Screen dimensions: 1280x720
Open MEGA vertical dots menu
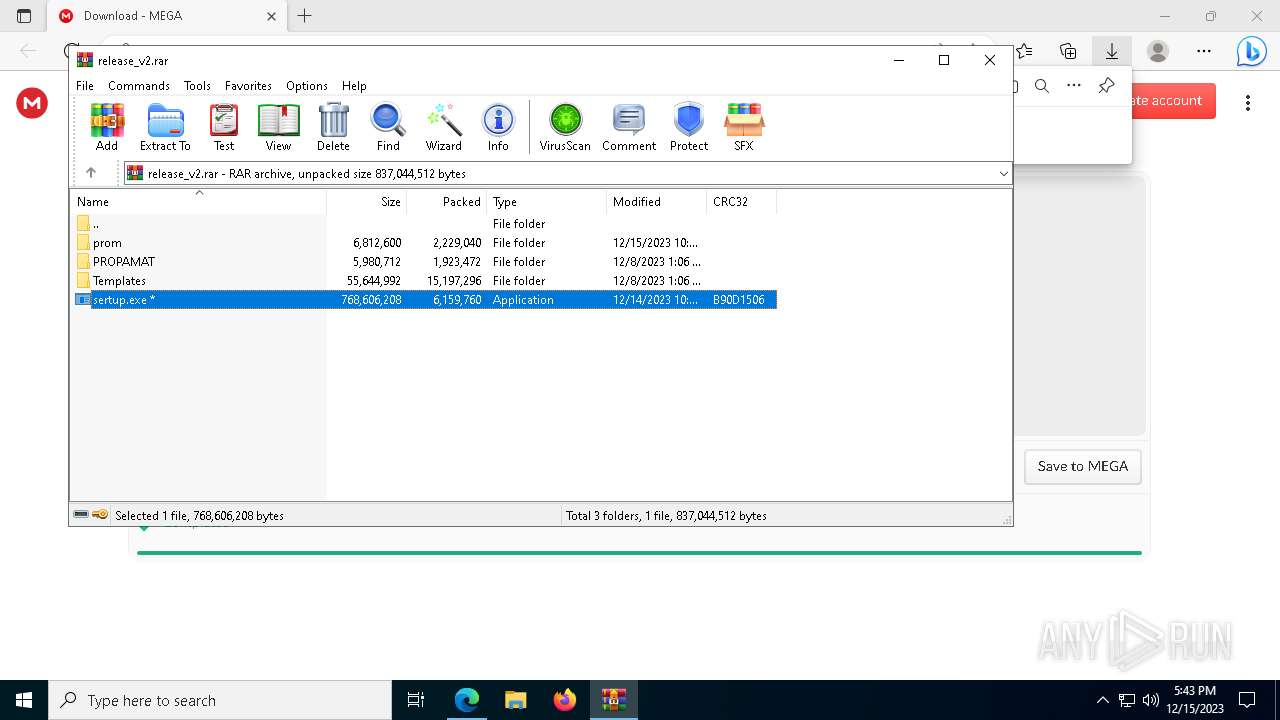[x=1248, y=102]
